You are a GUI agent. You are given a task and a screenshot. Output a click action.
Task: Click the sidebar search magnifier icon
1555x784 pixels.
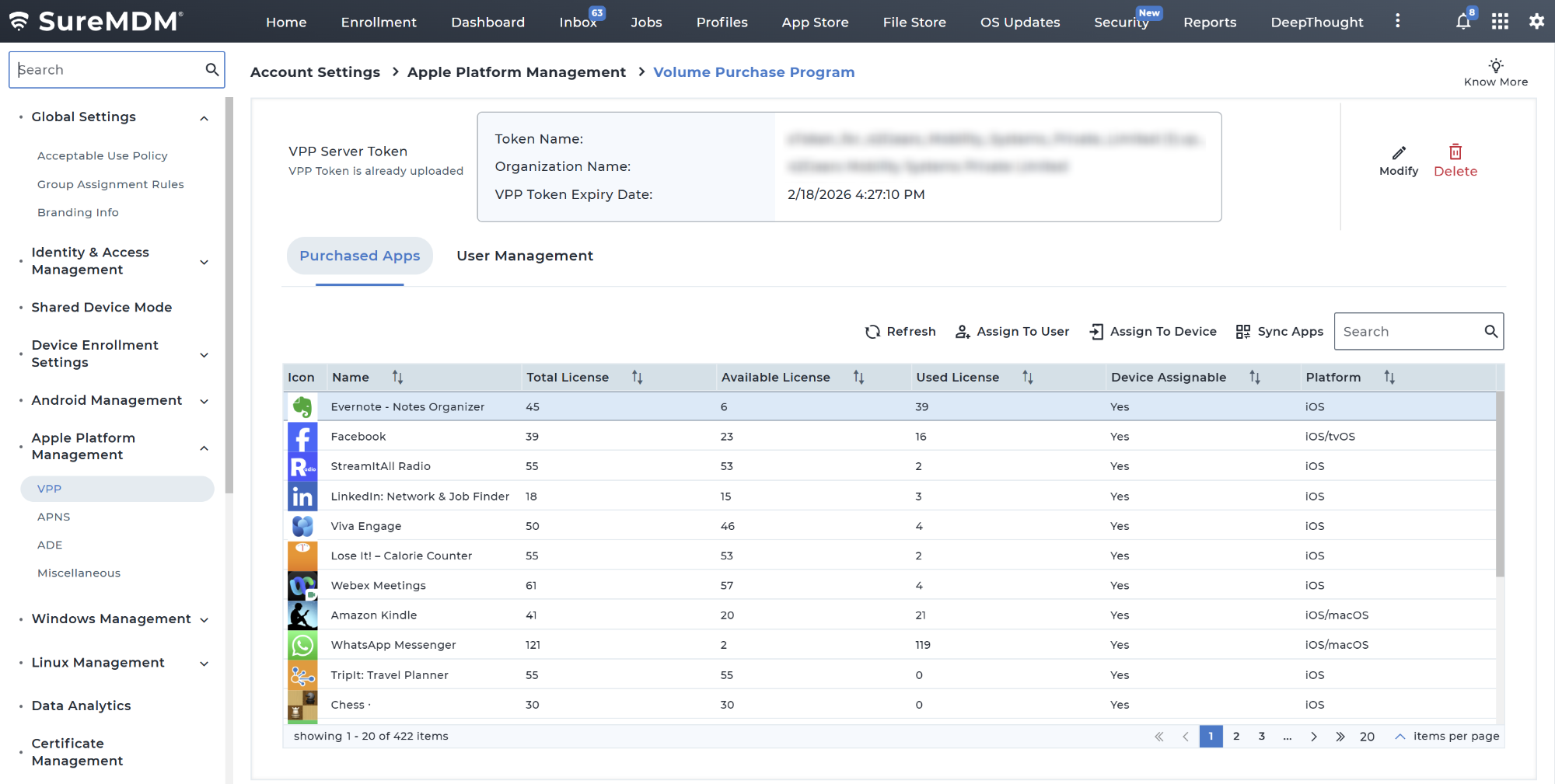[211, 69]
